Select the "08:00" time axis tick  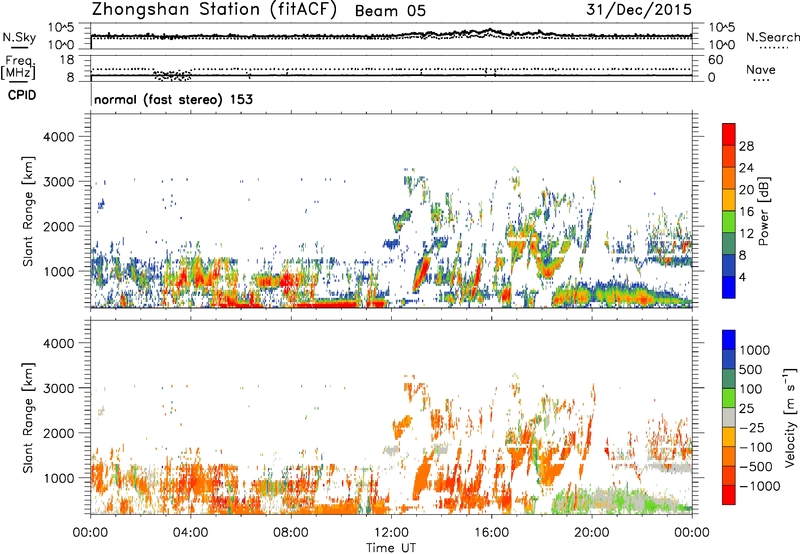tap(291, 532)
